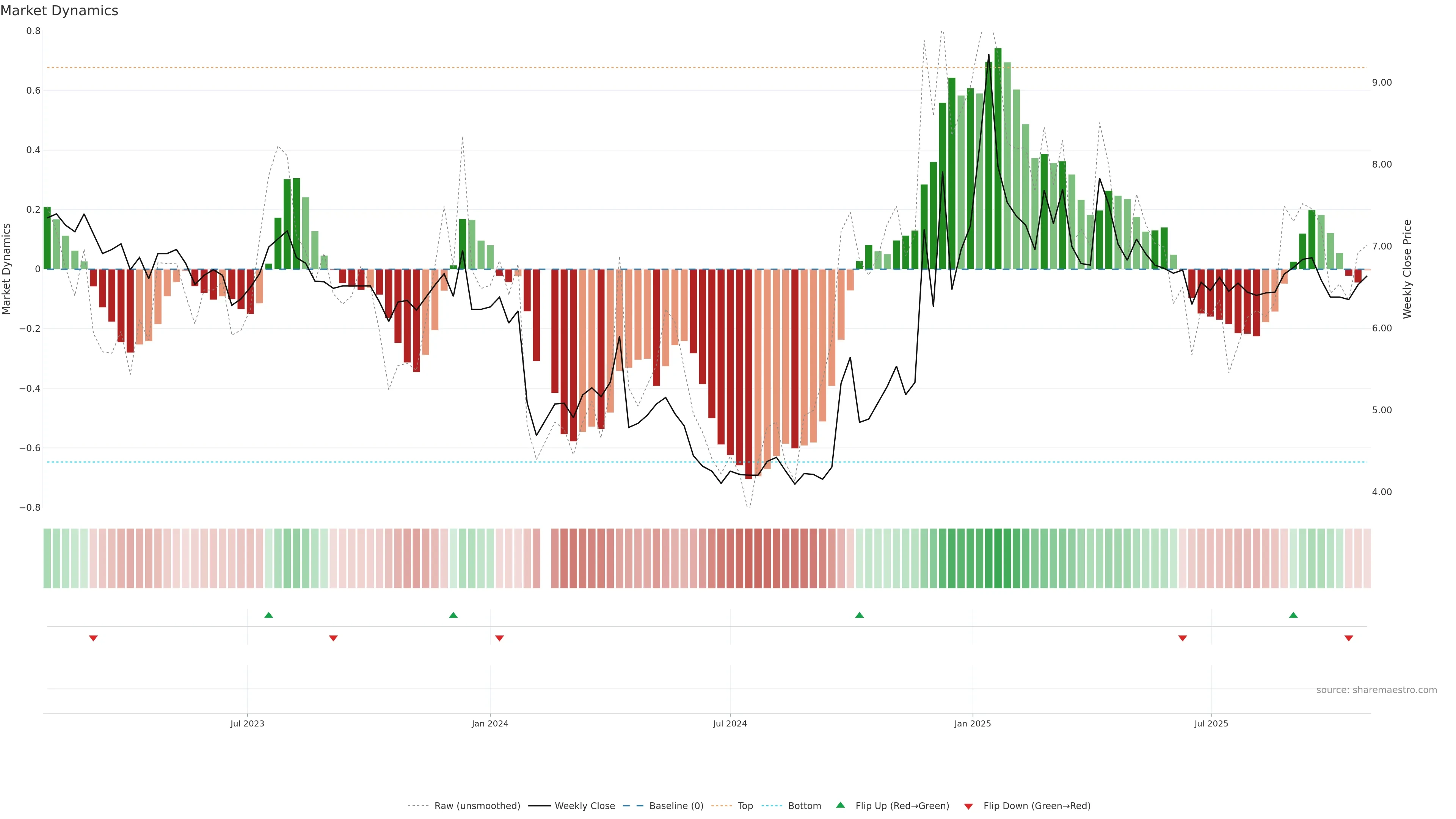Image resolution: width=1456 pixels, height=819 pixels.
Task: Hide the Bottom threshold legend item
Action: [804, 806]
